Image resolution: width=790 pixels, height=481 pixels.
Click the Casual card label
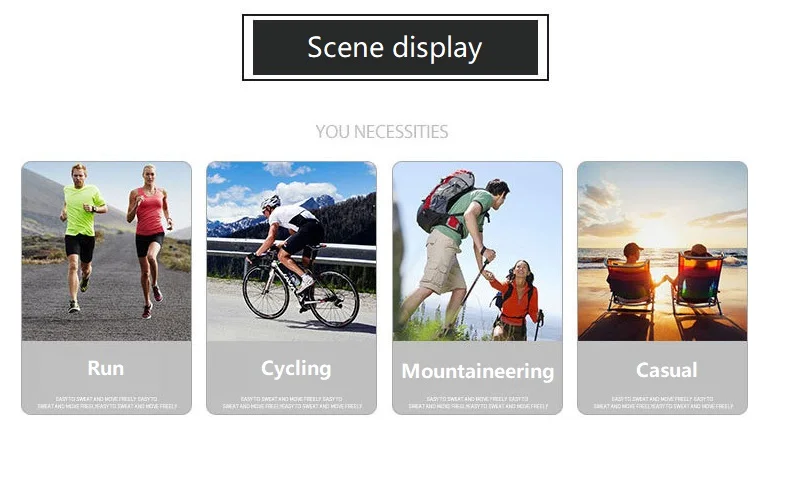667,370
